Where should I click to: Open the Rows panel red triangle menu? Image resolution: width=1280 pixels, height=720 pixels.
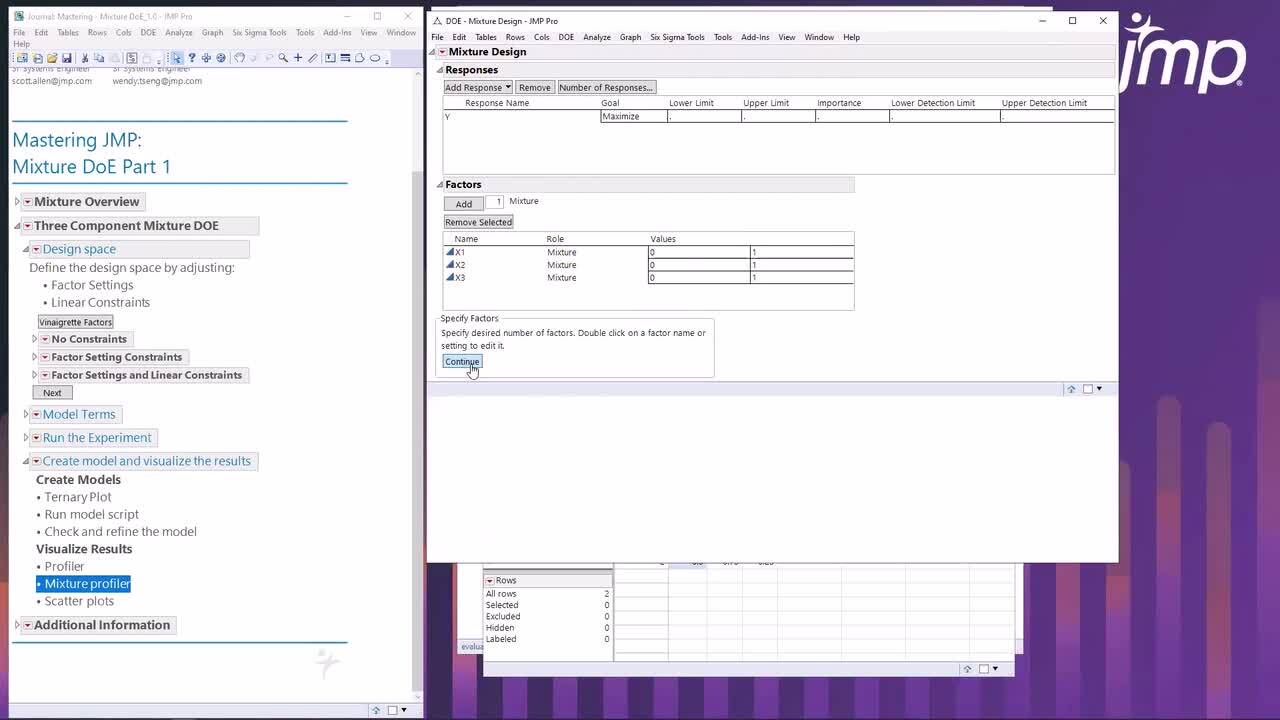pos(489,580)
